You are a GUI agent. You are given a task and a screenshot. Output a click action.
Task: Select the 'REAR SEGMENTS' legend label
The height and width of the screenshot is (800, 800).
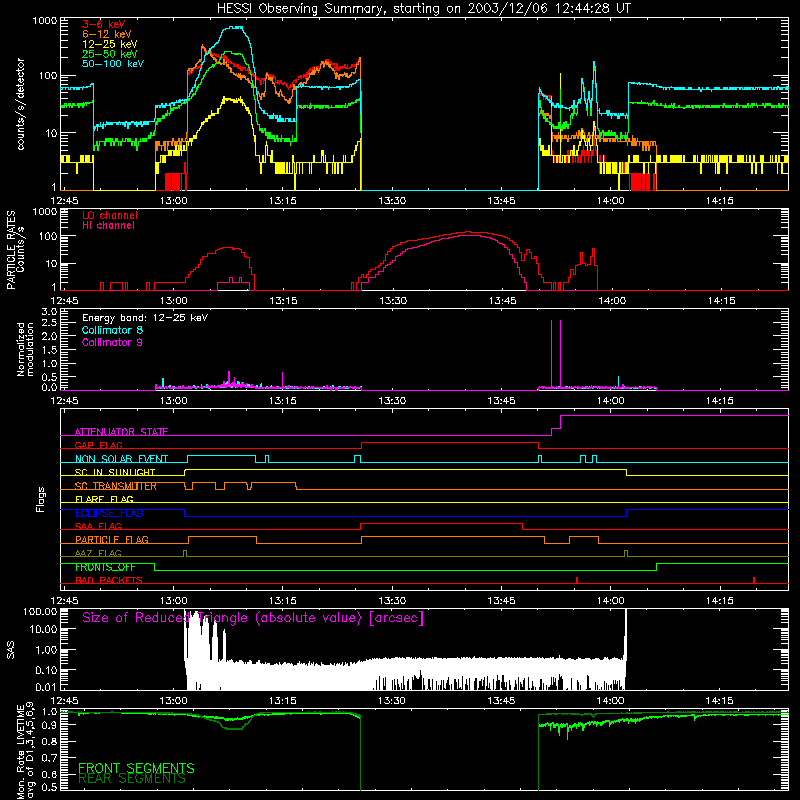pos(132,779)
